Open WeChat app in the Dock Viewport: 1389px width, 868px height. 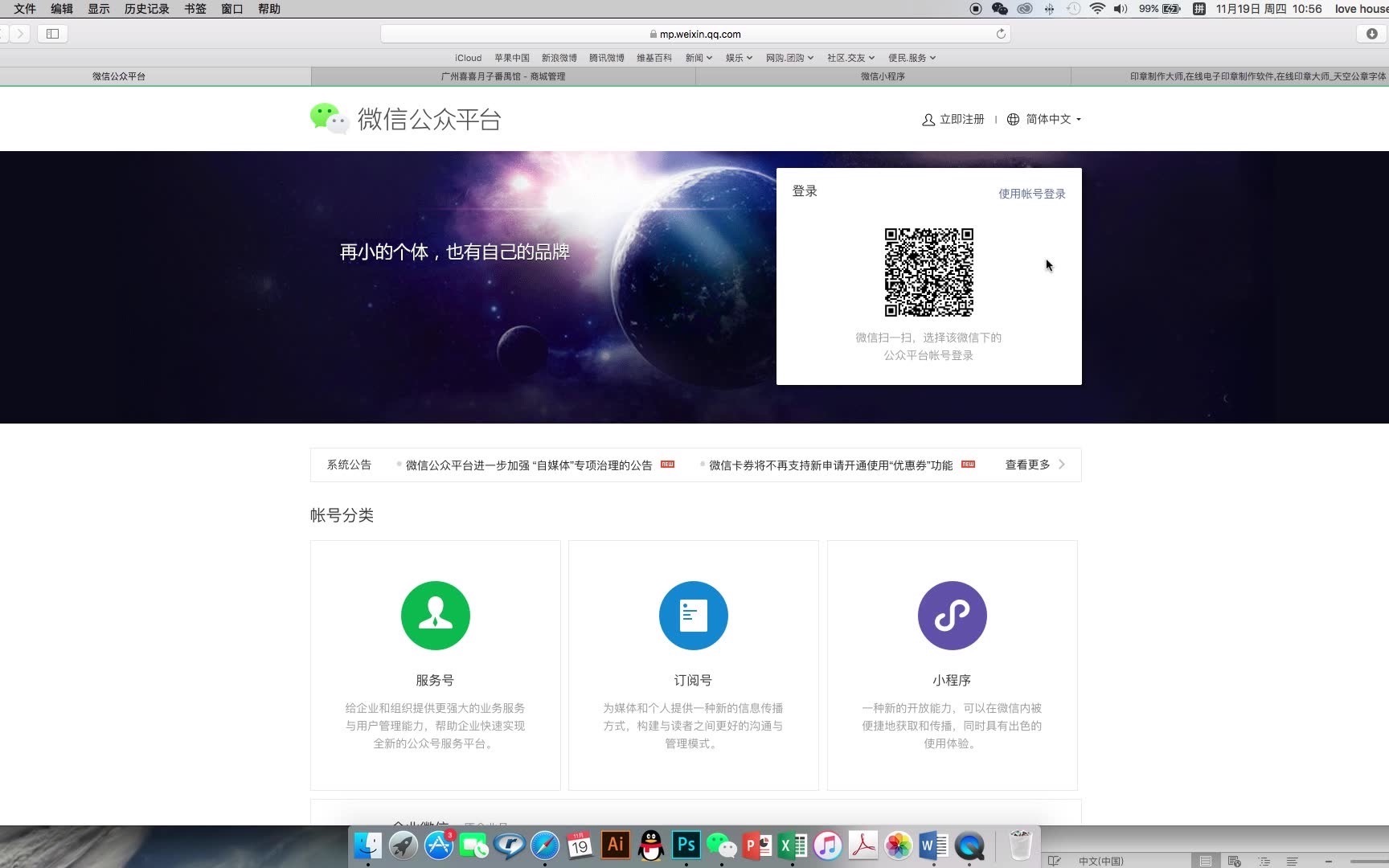click(x=722, y=845)
